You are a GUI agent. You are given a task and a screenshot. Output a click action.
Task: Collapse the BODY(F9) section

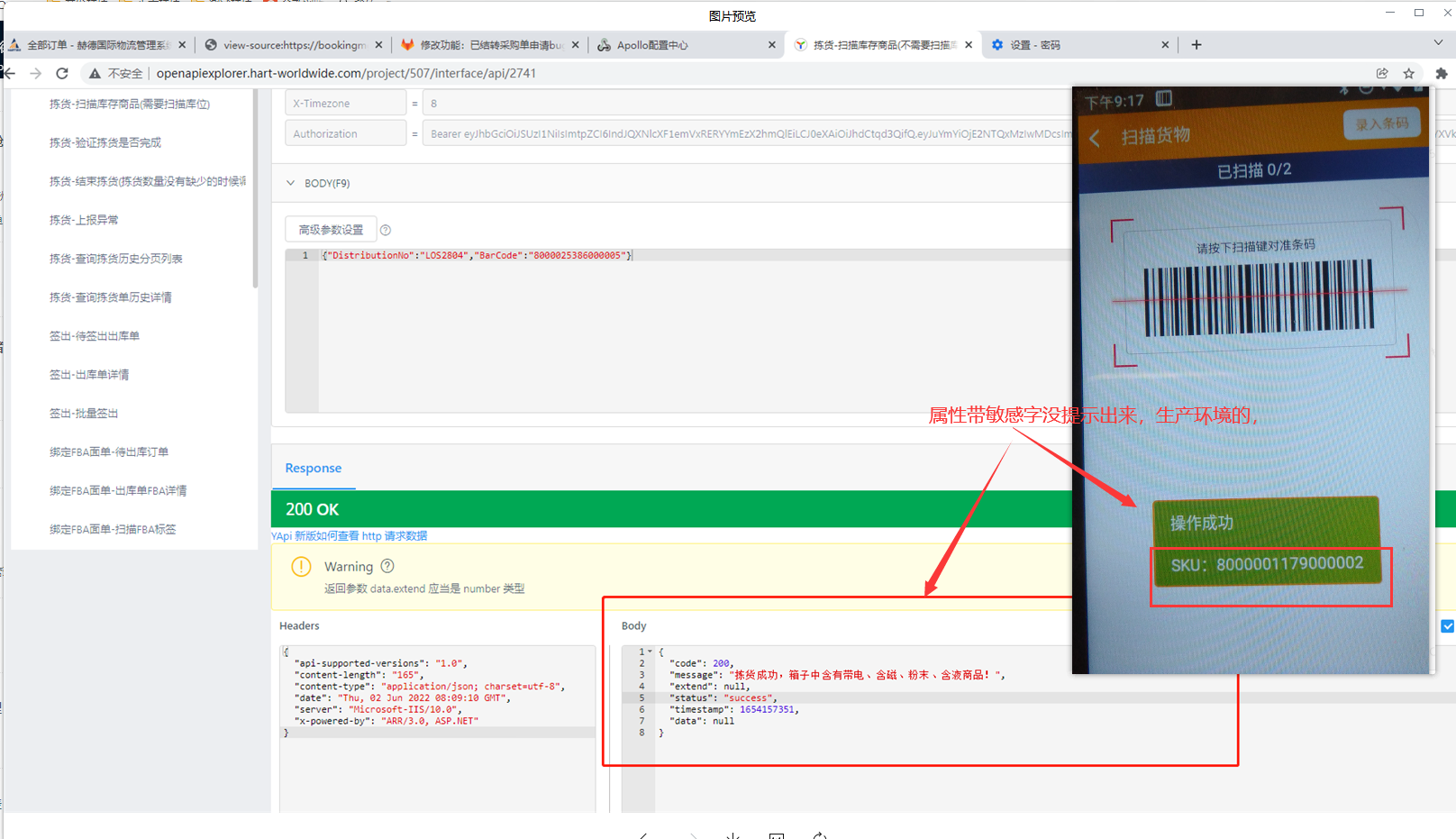click(291, 183)
